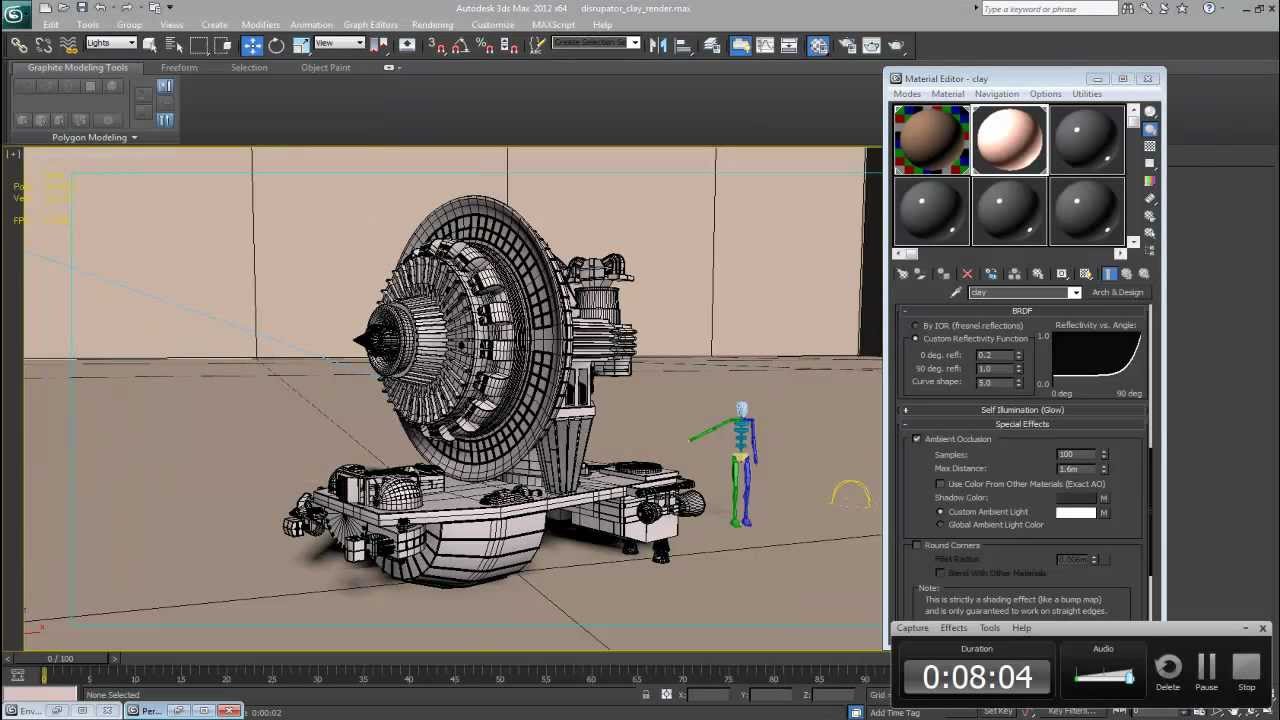Click the Sample Type sphere icon
Image resolution: width=1280 pixels, height=720 pixels.
point(1150,112)
